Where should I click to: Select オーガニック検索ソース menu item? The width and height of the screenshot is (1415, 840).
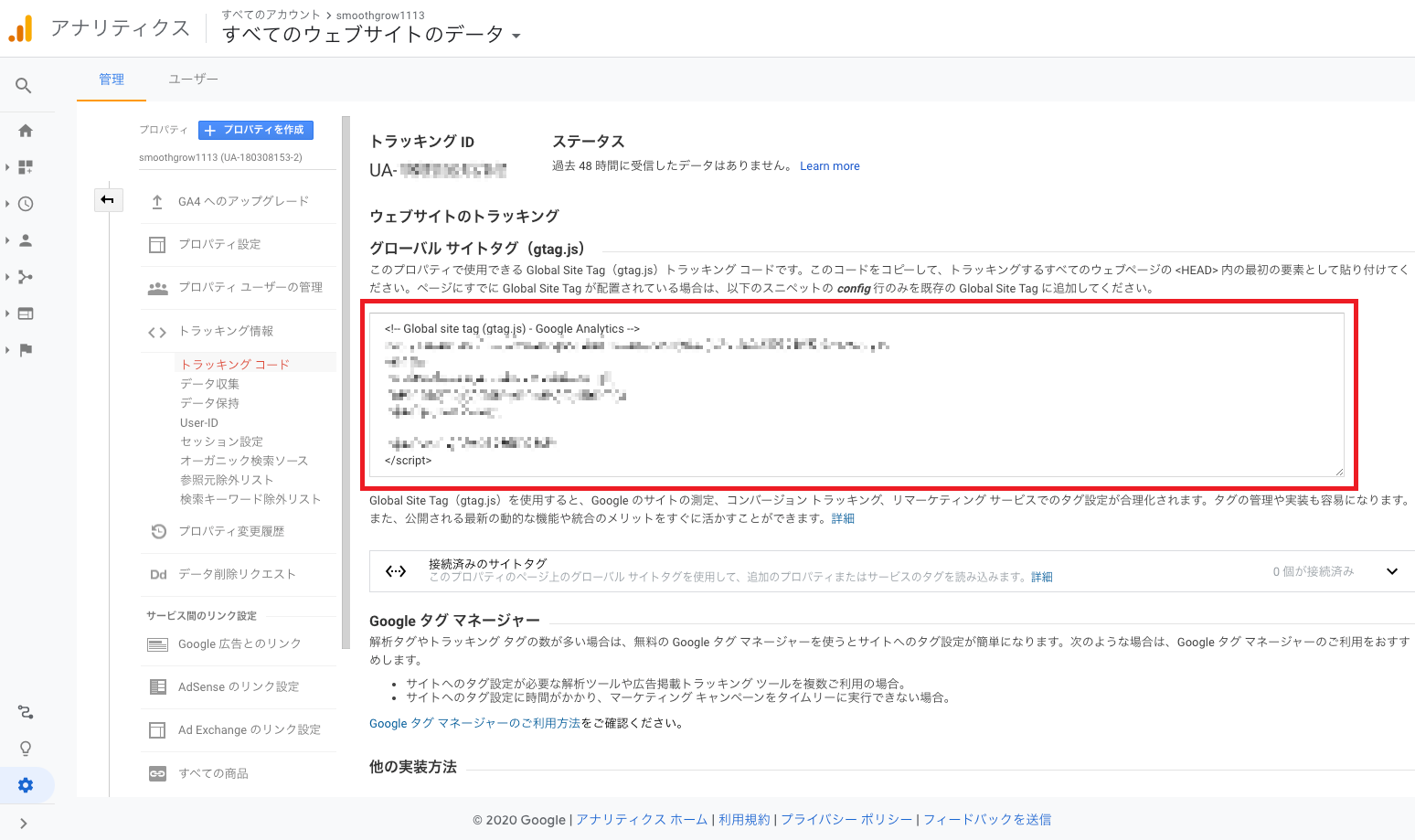(x=244, y=461)
